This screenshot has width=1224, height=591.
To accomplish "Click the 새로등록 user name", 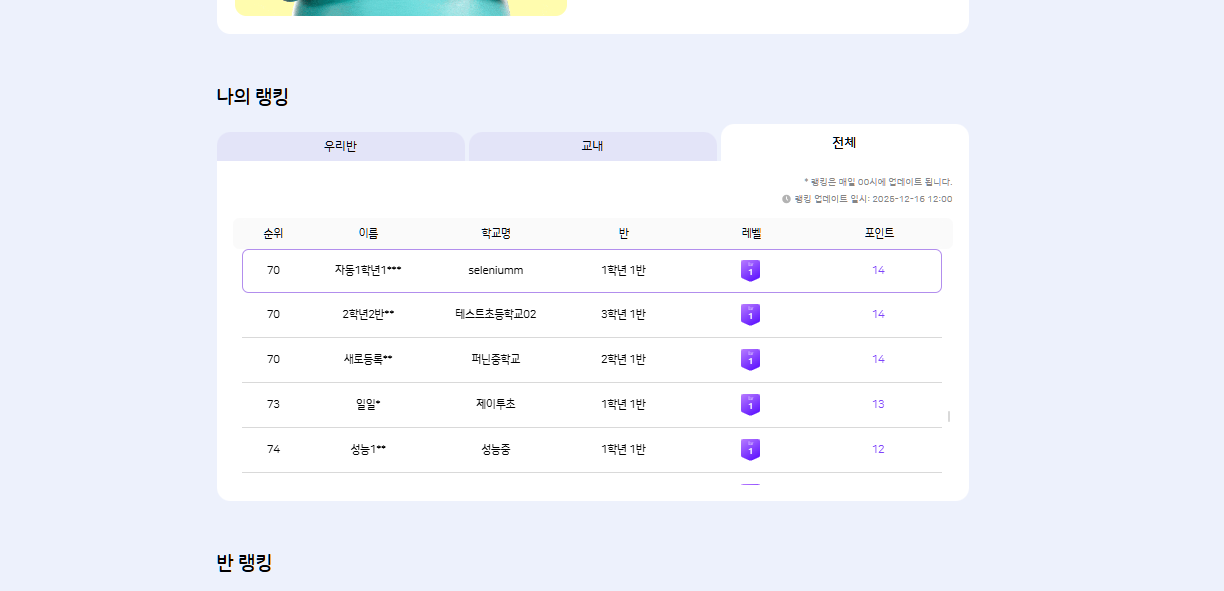I will pyautogui.click(x=368, y=359).
